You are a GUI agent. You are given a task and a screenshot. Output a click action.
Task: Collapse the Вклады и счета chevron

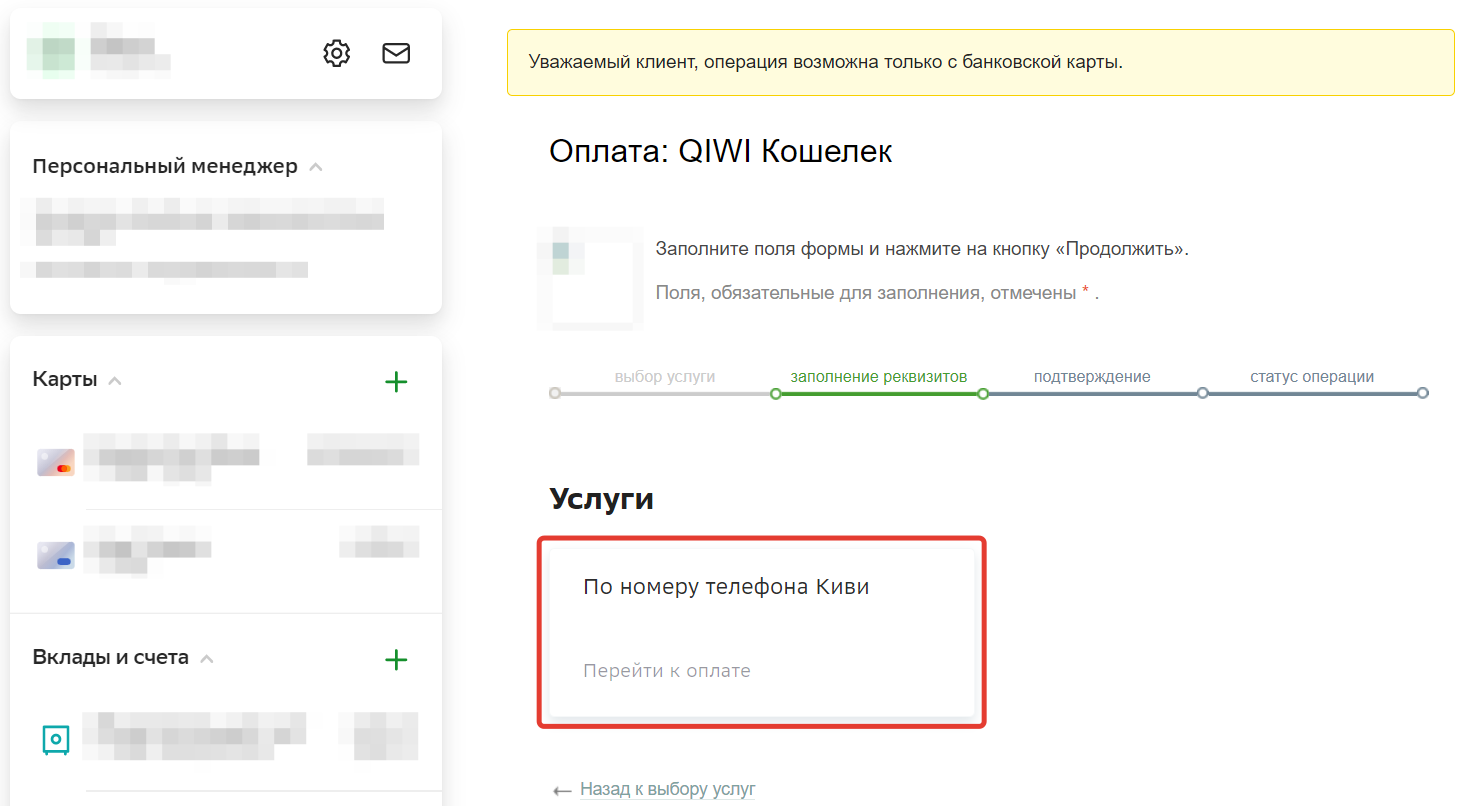(x=207, y=659)
